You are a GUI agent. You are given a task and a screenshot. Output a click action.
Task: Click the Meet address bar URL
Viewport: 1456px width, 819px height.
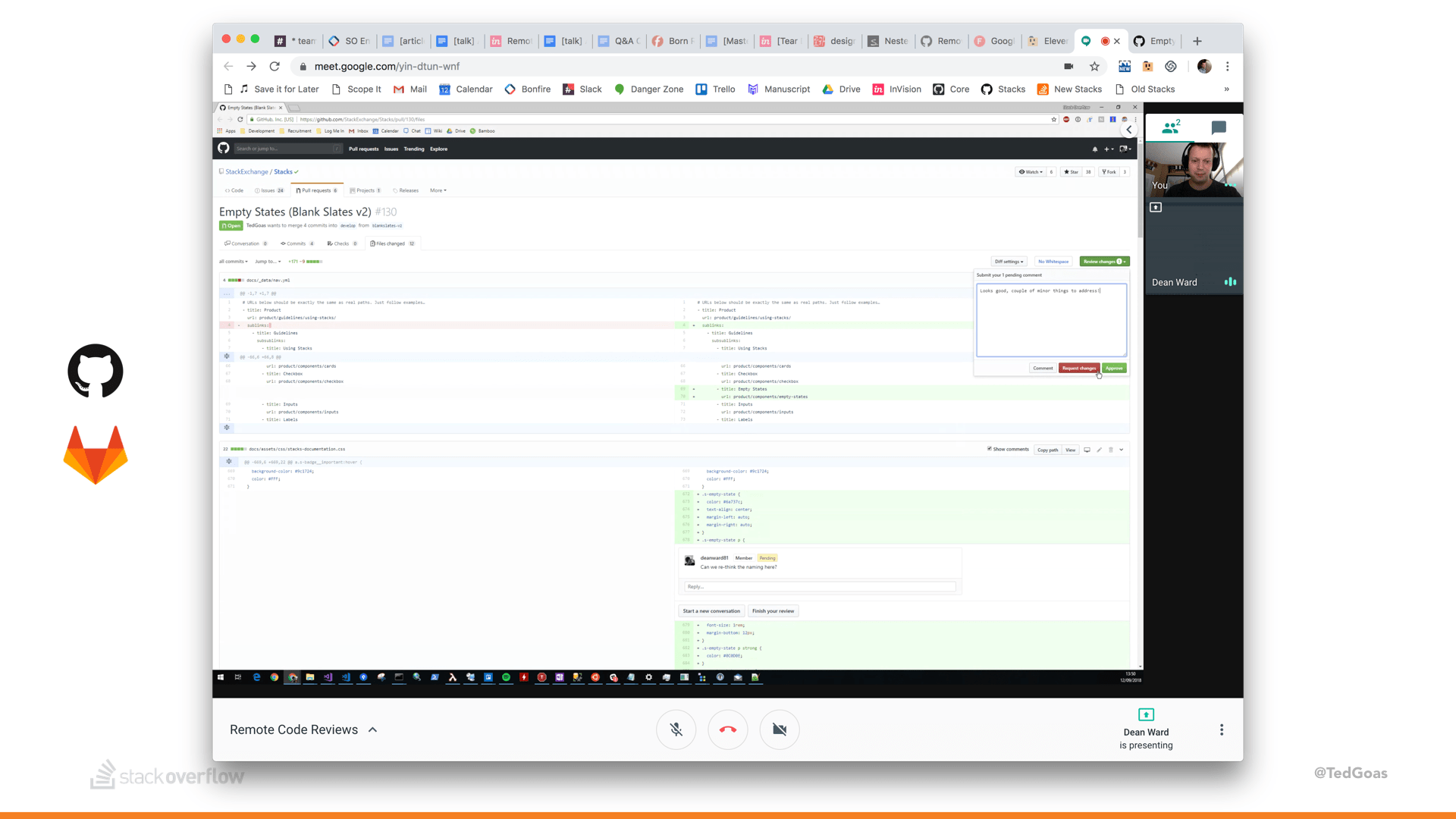click(387, 67)
